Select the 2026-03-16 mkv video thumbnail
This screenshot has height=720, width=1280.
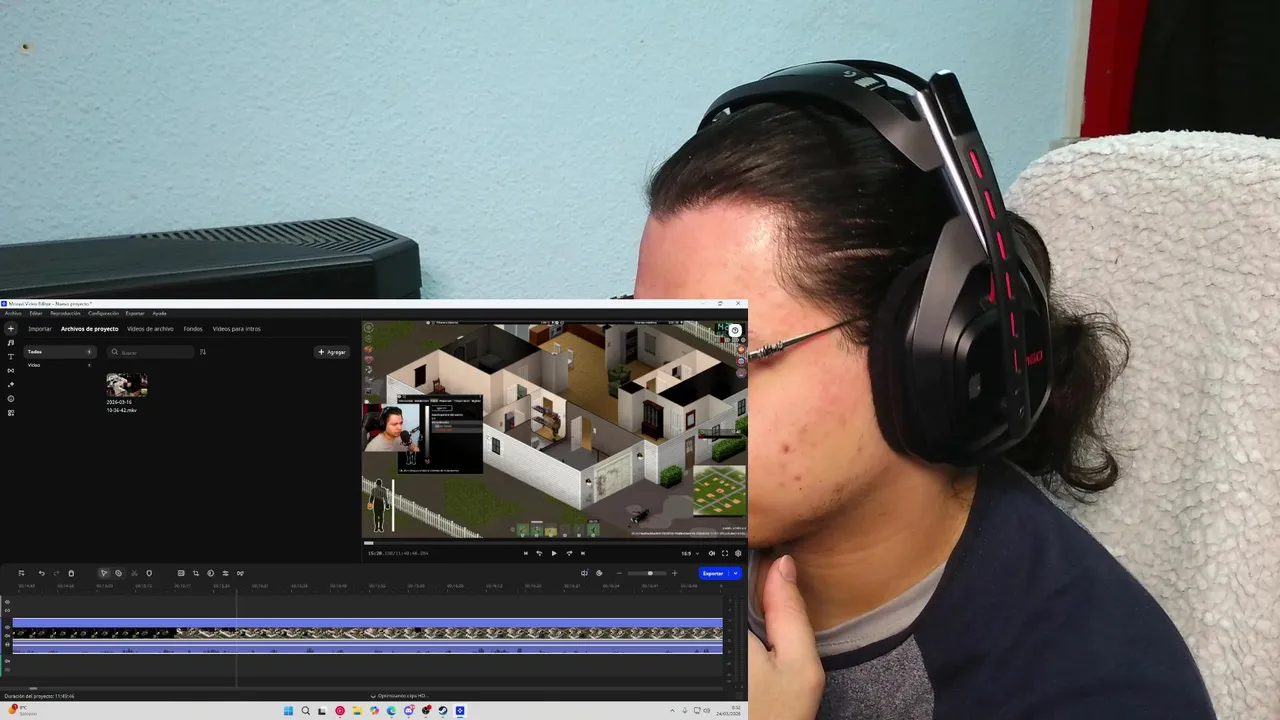coord(127,385)
